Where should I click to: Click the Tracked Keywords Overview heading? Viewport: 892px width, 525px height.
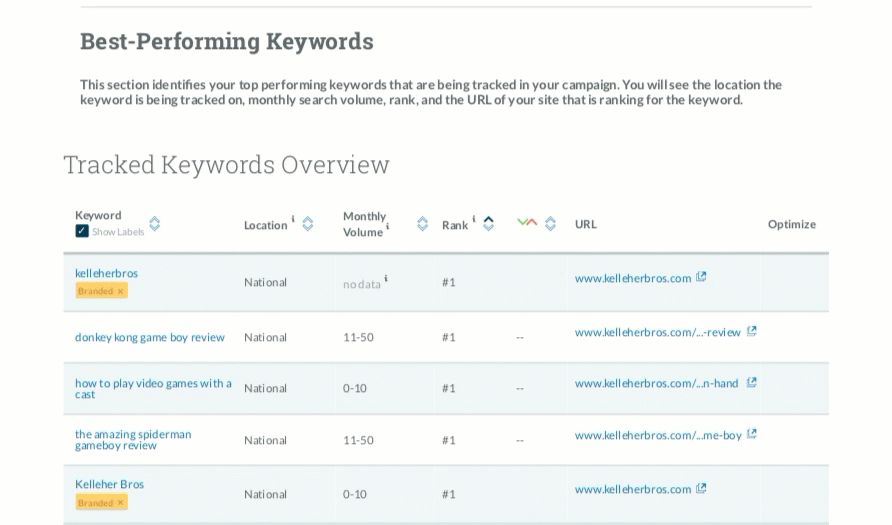click(226, 165)
